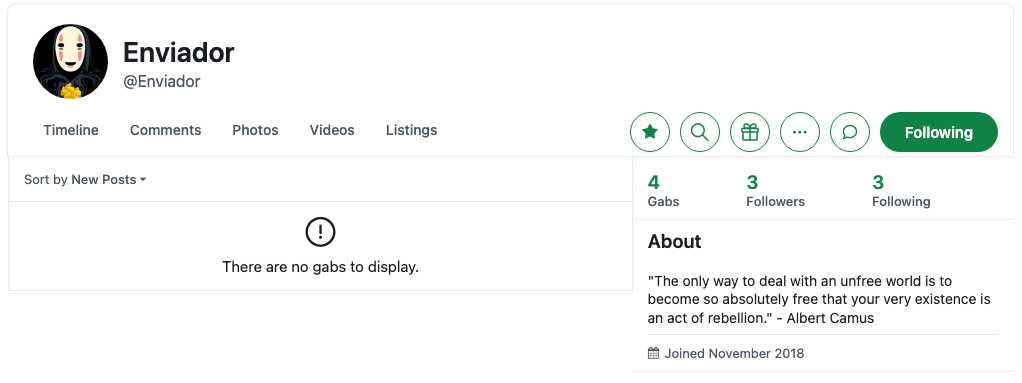The height and width of the screenshot is (383, 1022).
Task: Select the Listings tab
Action: 411,130
